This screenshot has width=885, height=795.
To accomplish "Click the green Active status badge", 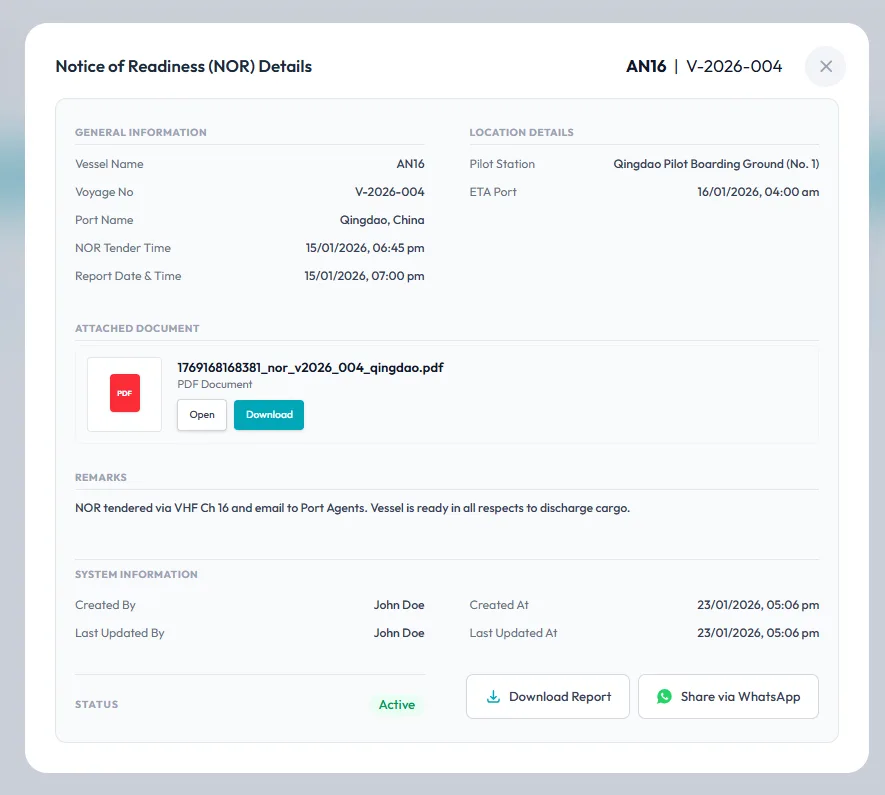I will pyautogui.click(x=396, y=705).
